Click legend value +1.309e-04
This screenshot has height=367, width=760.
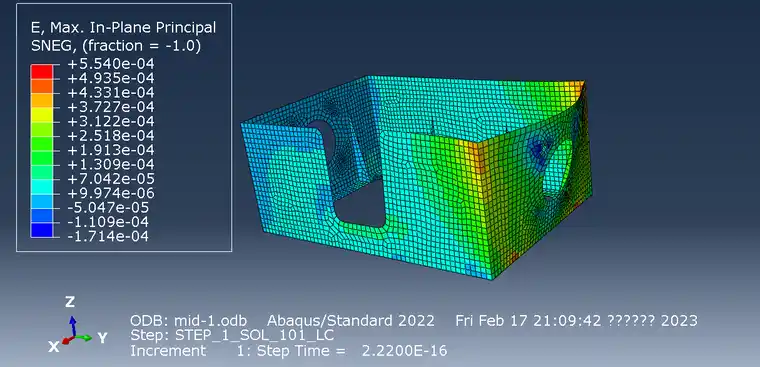coord(112,164)
